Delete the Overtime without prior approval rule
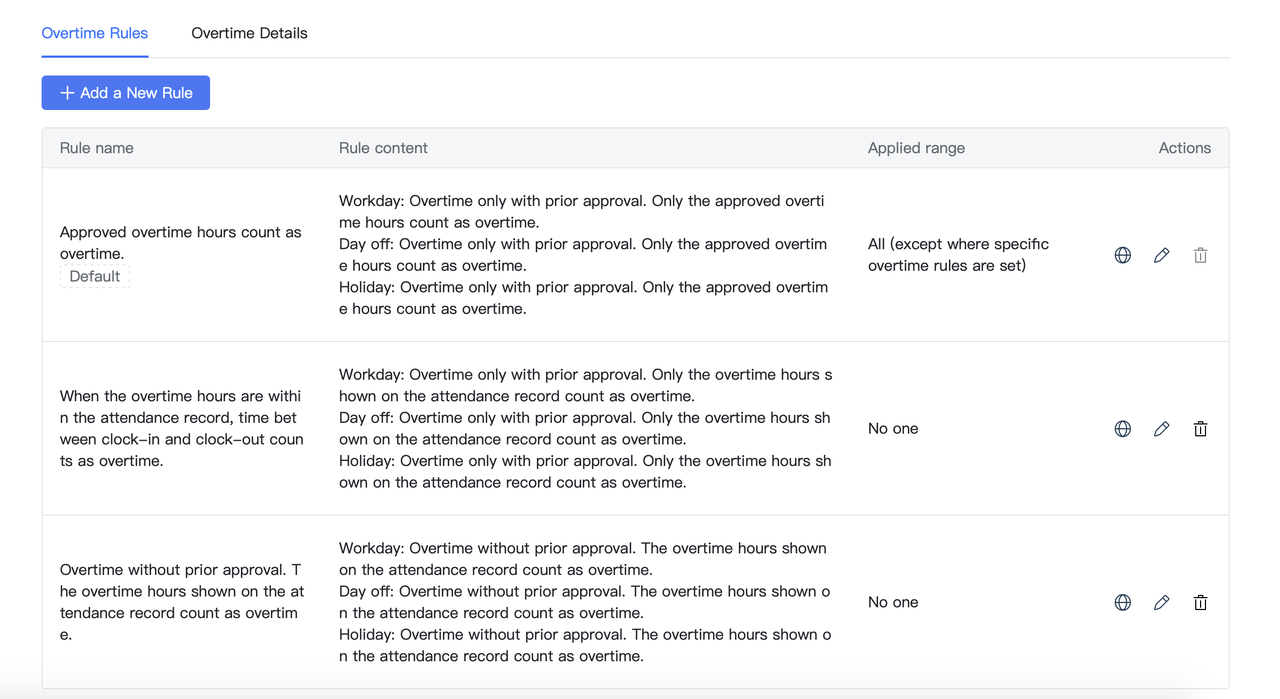 pyautogui.click(x=1200, y=603)
